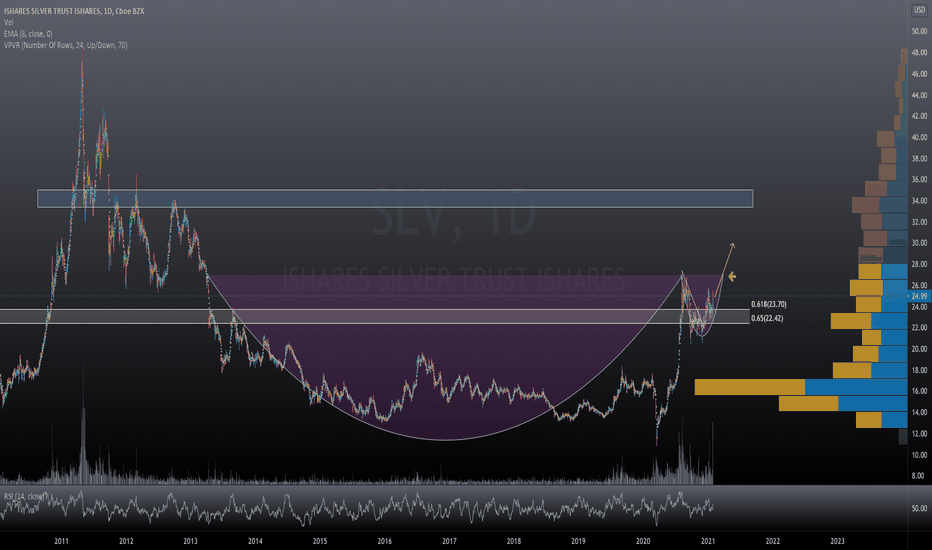Select the 2013 time axis label
Screen dimensions: 932x550
click(190, 541)
